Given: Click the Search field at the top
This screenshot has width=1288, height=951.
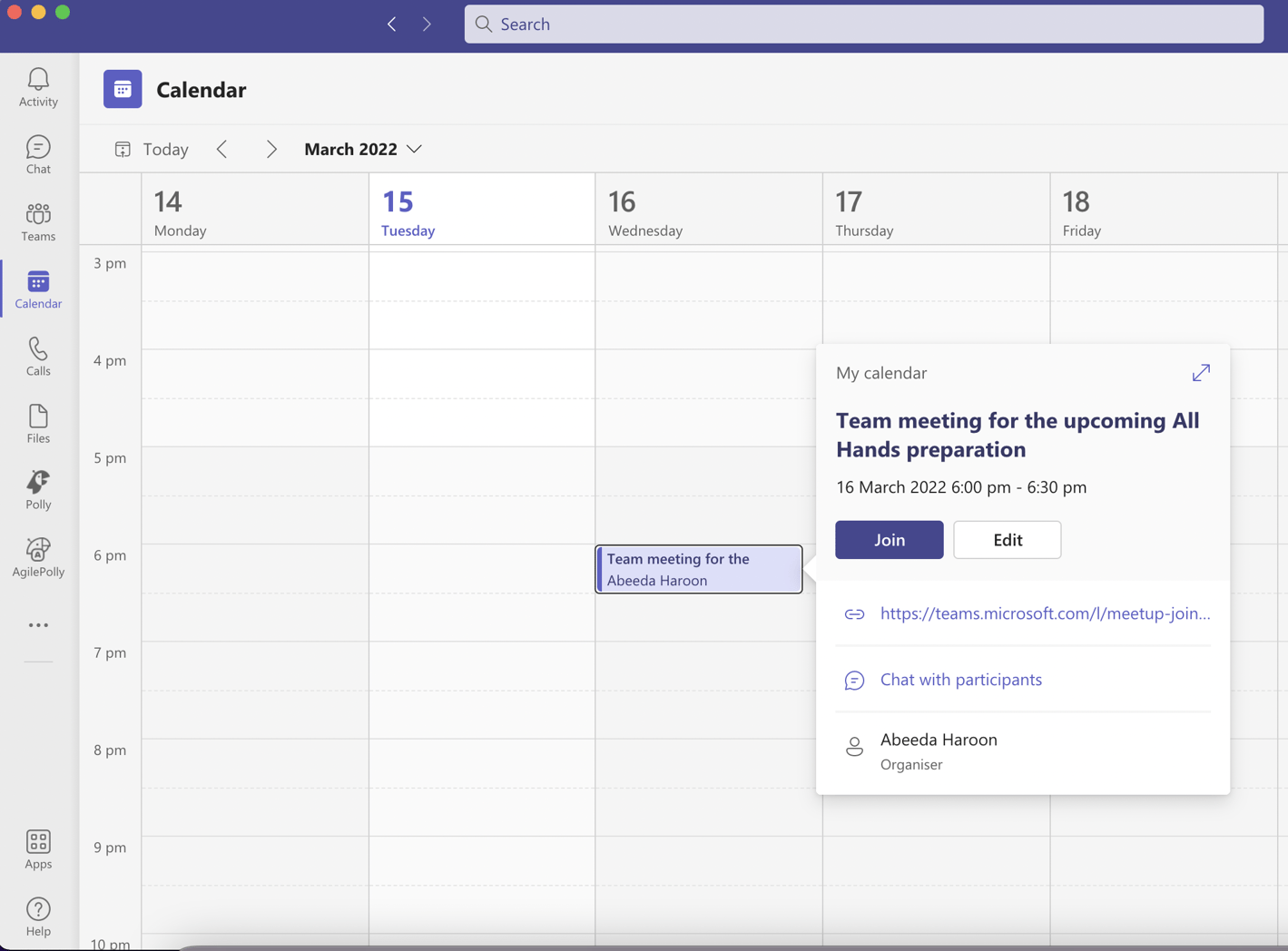Looking at the screenshot, I should coord(863,25).
